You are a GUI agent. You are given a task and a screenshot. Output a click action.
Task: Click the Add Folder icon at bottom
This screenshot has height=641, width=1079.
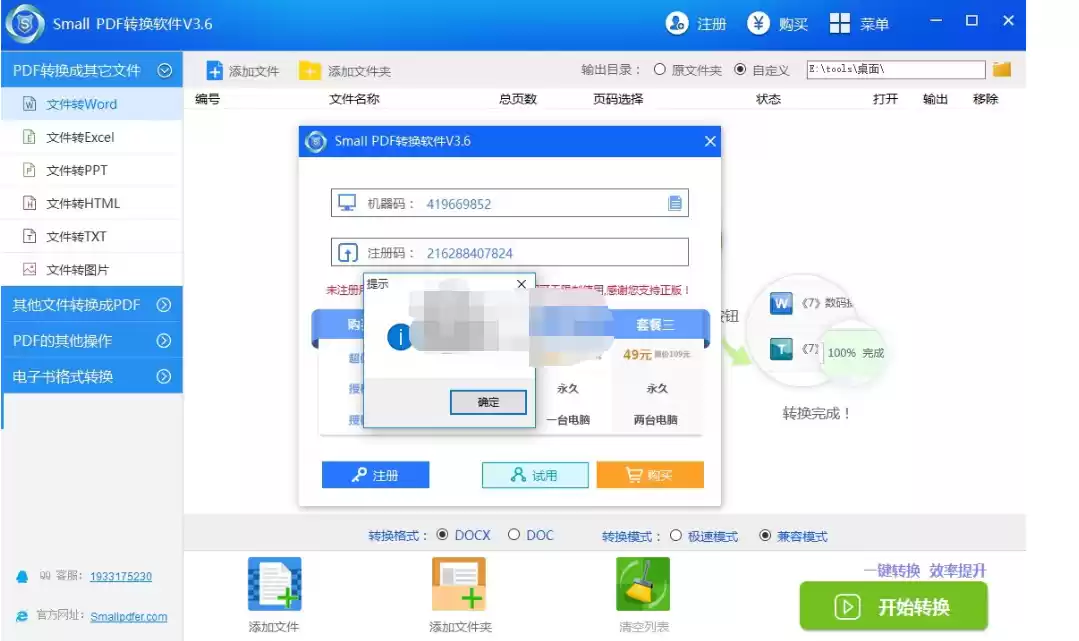point(459,584)
